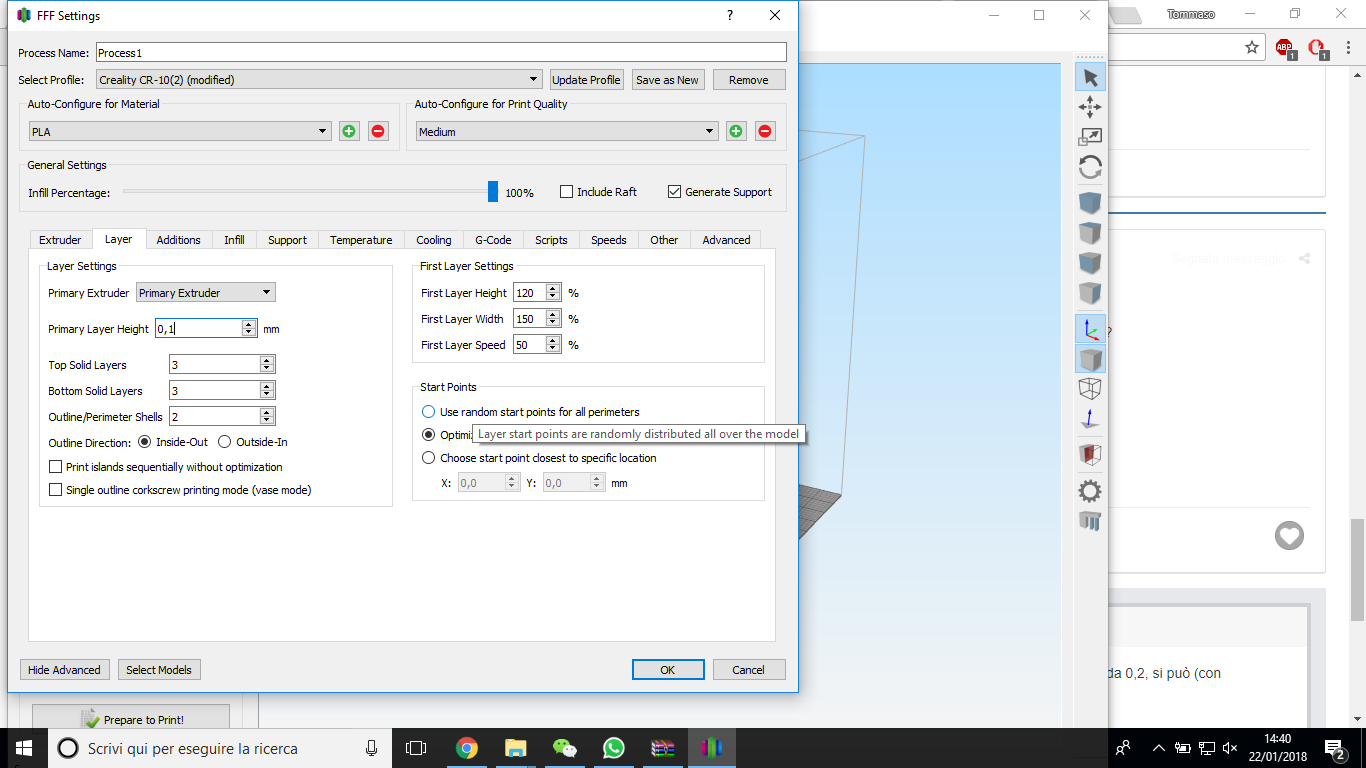Screen dimensions: 1366x768
Task: Adjust the Infill Percentage slider handle
Action: 493,192
